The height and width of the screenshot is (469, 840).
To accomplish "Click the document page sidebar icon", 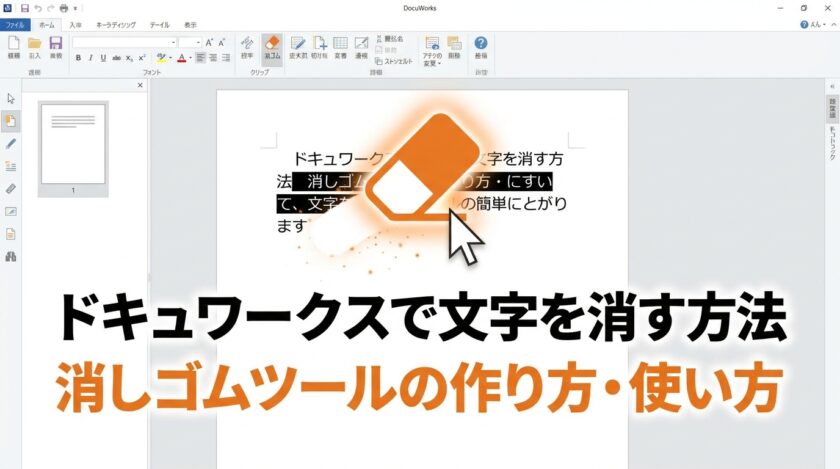I will click(x=11, y=234).
